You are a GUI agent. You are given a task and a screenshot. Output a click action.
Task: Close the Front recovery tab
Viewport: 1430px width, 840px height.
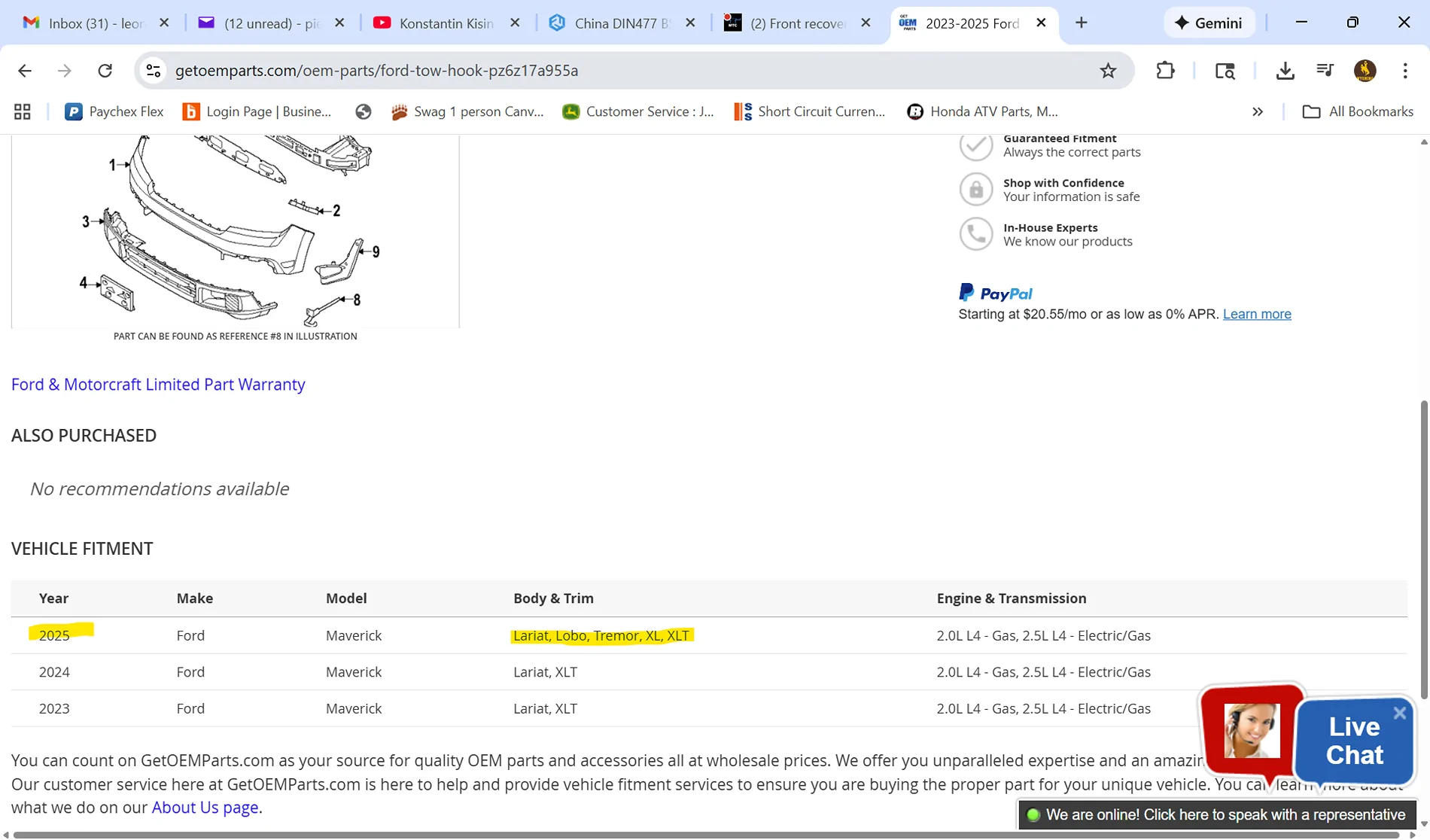866,23
